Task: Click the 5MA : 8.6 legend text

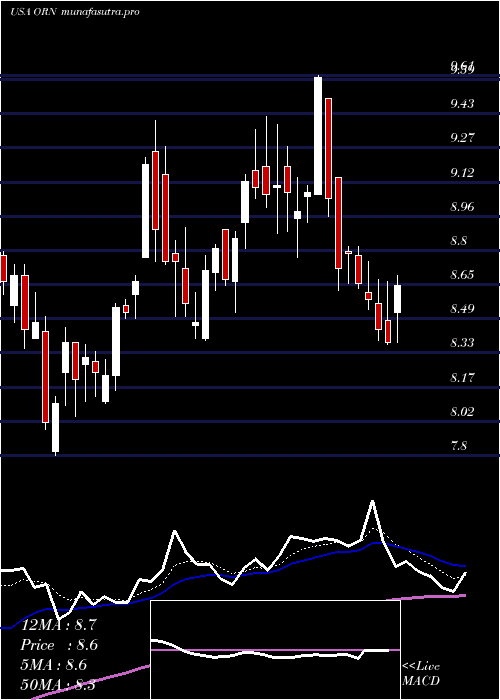Action: click(x=56, y=665)
